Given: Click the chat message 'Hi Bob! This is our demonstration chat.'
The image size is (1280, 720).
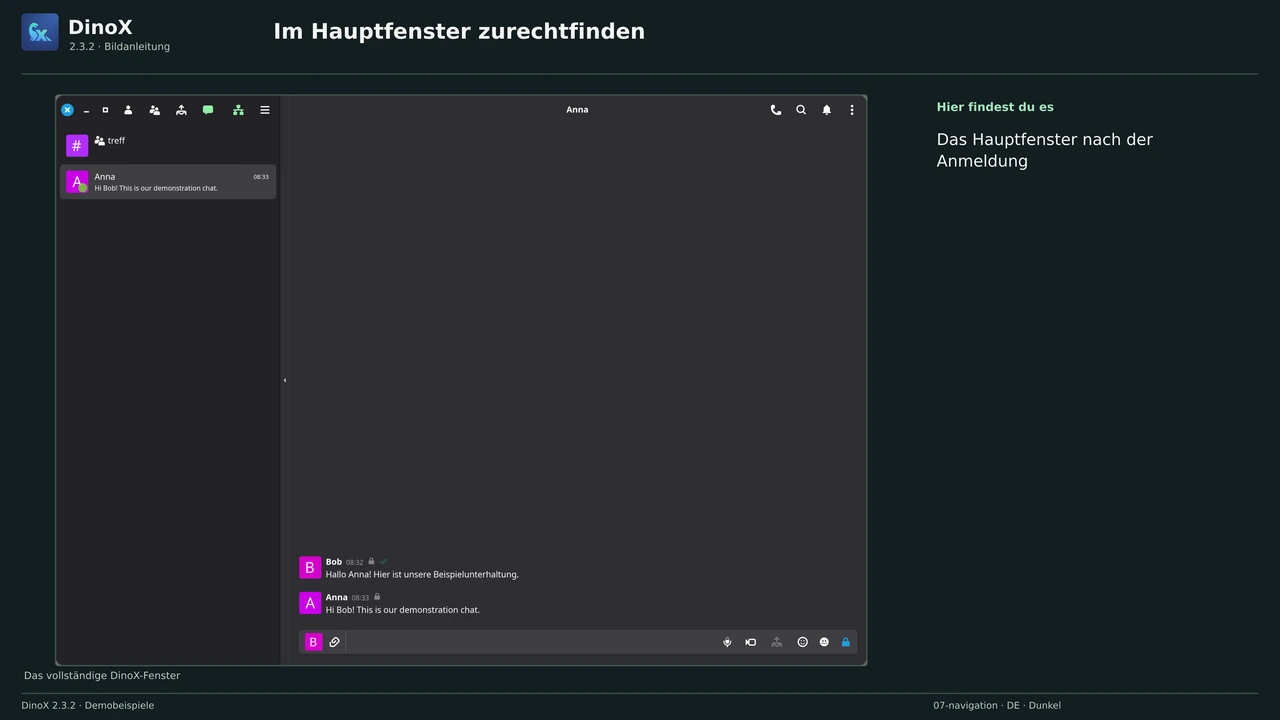Looking at the screenshot, I should (x=403, y=610).
